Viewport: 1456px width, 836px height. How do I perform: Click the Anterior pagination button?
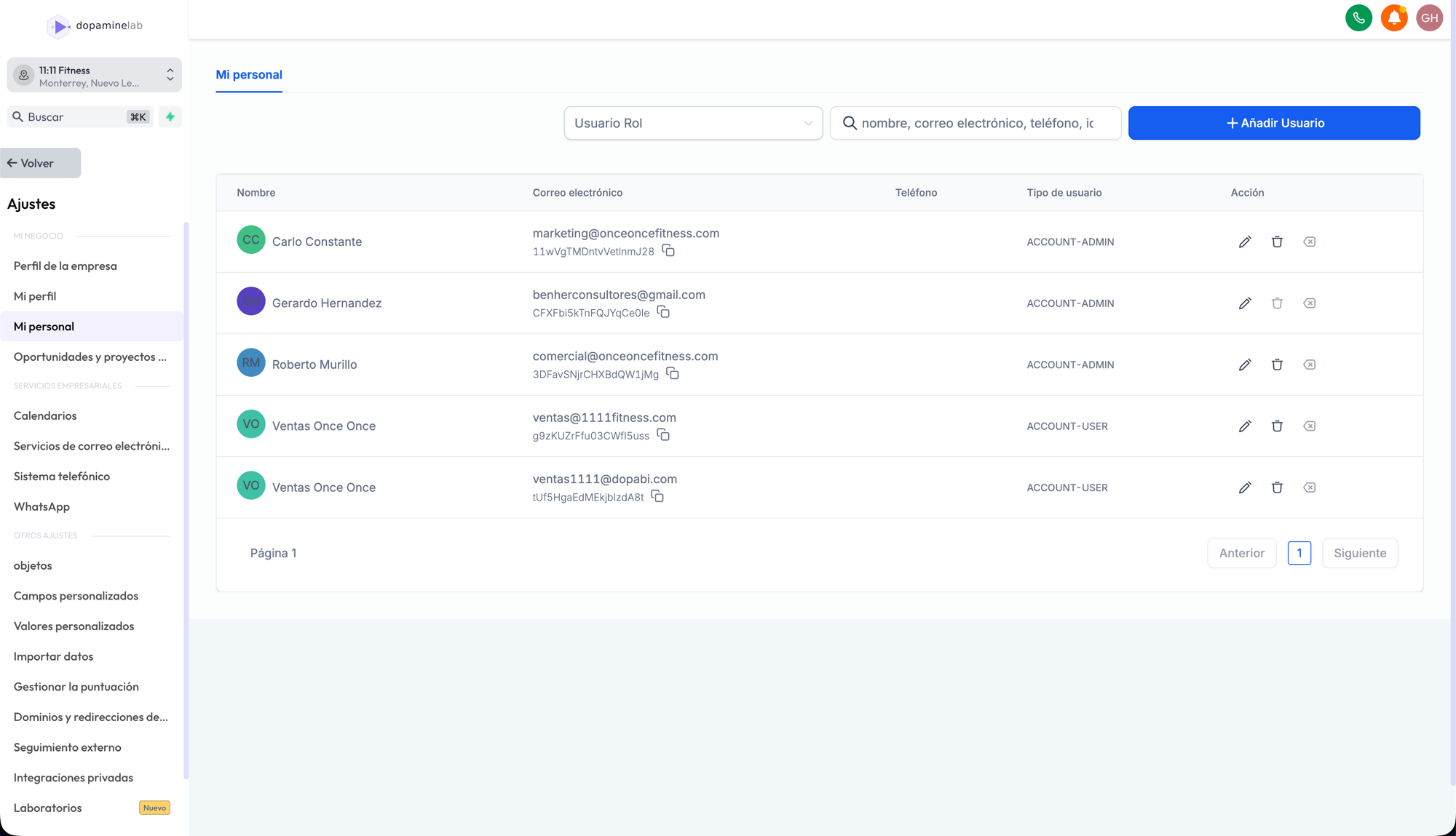(1241, 553)
